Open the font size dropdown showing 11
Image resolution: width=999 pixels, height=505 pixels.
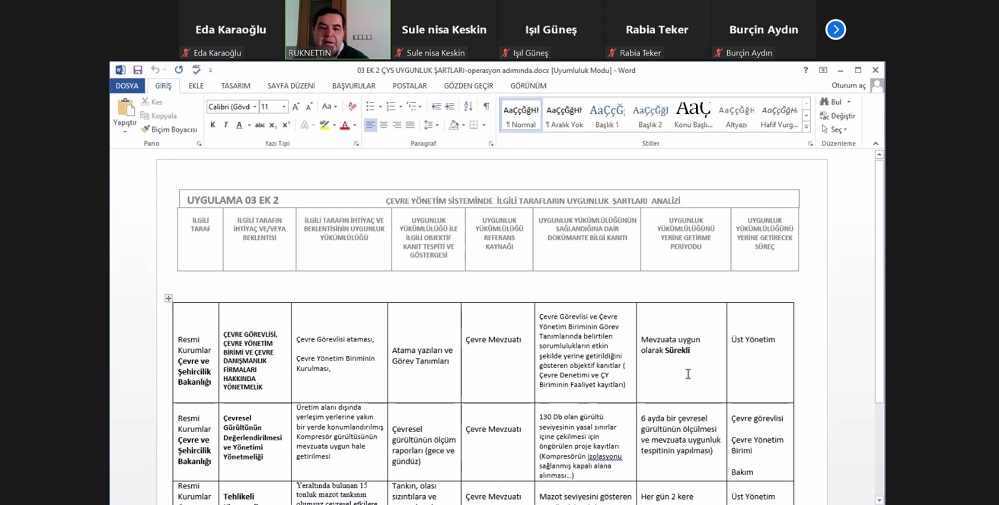pyautogui.click(x=283, y=107)
